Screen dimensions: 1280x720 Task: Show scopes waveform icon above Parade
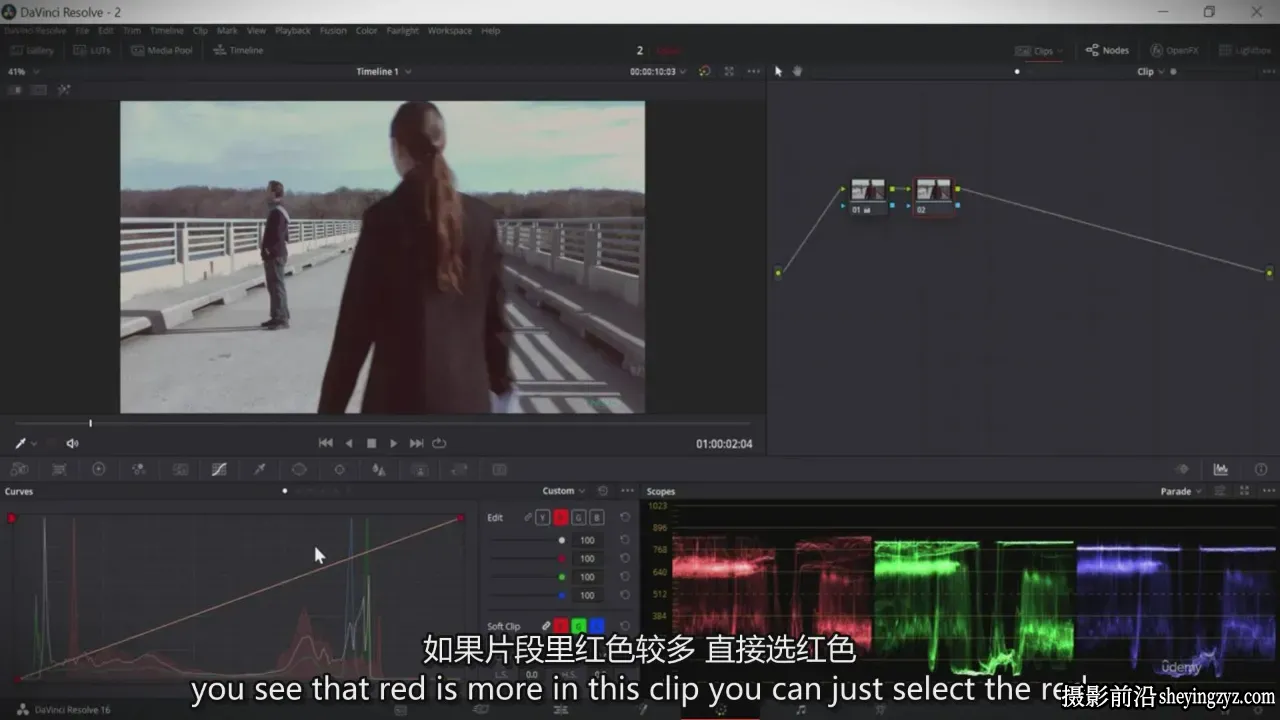[x=1220, y=469]
